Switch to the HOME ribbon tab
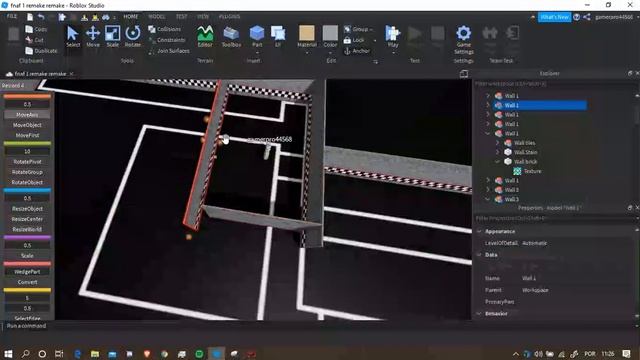 coord(131,17)
